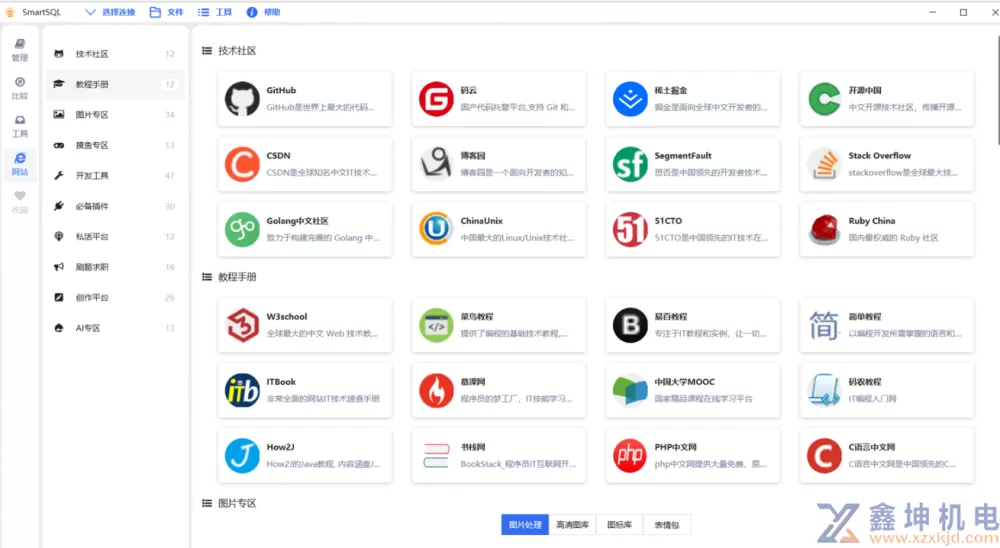The height and width of the screenshot is (548, 1000).
Task: Open the 51CTO card
Action: coord(693,230)
